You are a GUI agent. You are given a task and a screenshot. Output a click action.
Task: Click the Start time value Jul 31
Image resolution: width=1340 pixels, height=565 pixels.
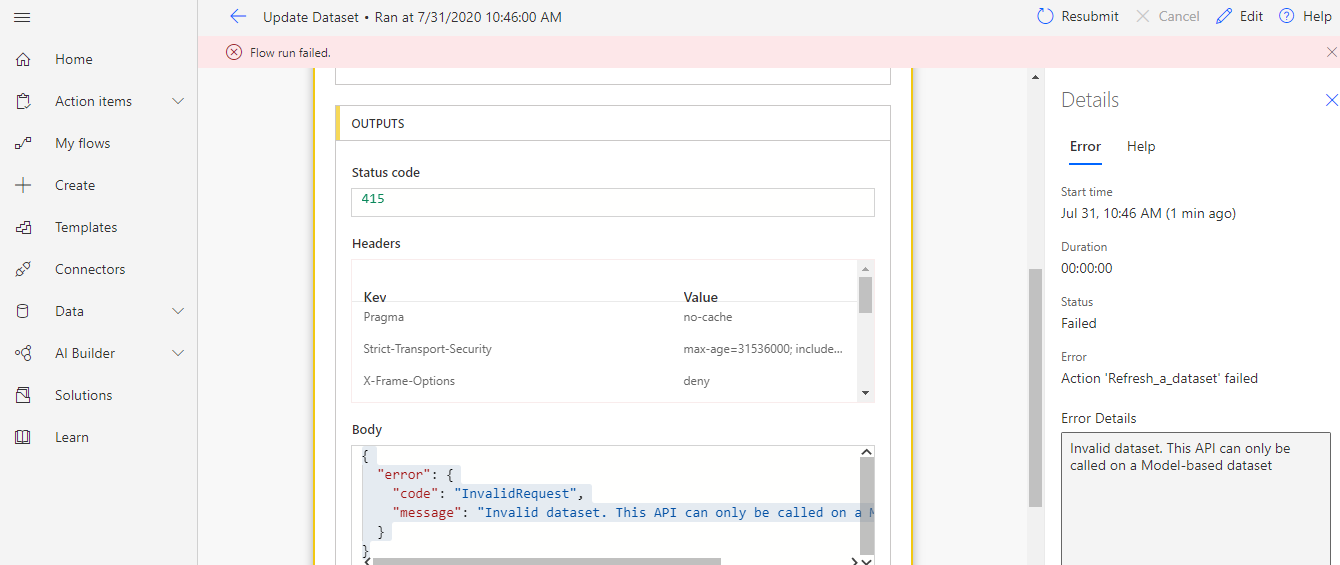(x=1148, y=213)
